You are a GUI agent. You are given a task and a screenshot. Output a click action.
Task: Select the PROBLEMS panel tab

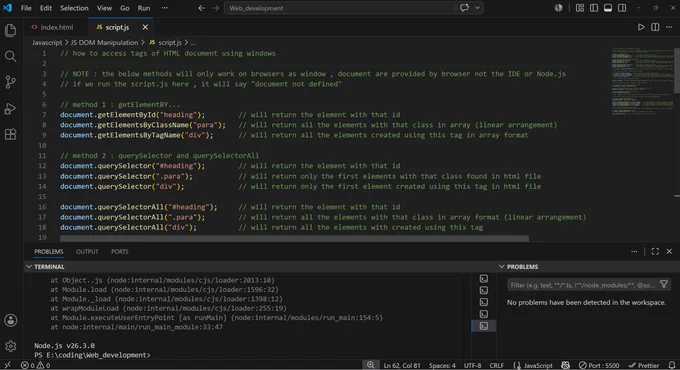[49, 252]
